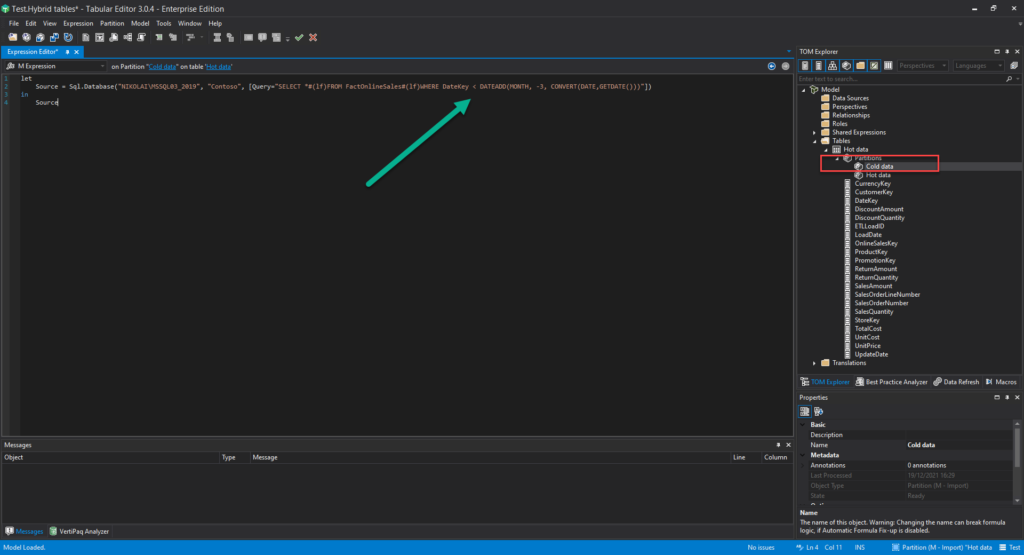Click the Refresh model circular arrow icon

(x=69, y=38)
